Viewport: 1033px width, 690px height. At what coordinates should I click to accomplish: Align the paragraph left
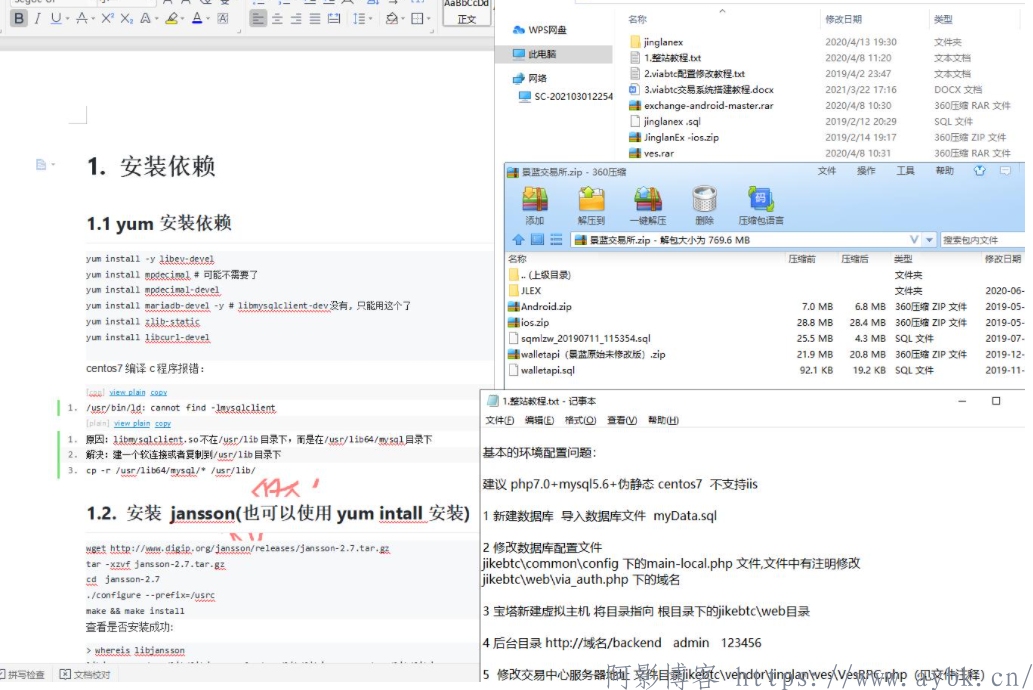coord(258,18)
